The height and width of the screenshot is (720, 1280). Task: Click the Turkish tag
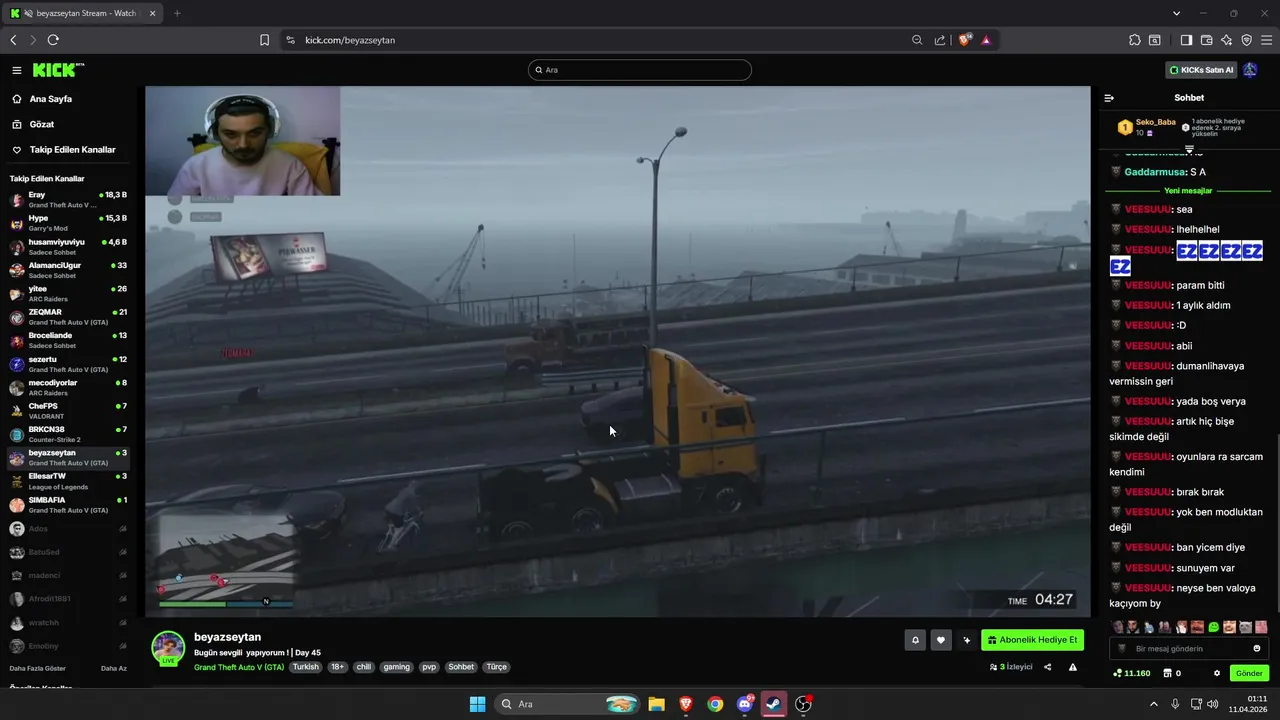coord(306,667)
